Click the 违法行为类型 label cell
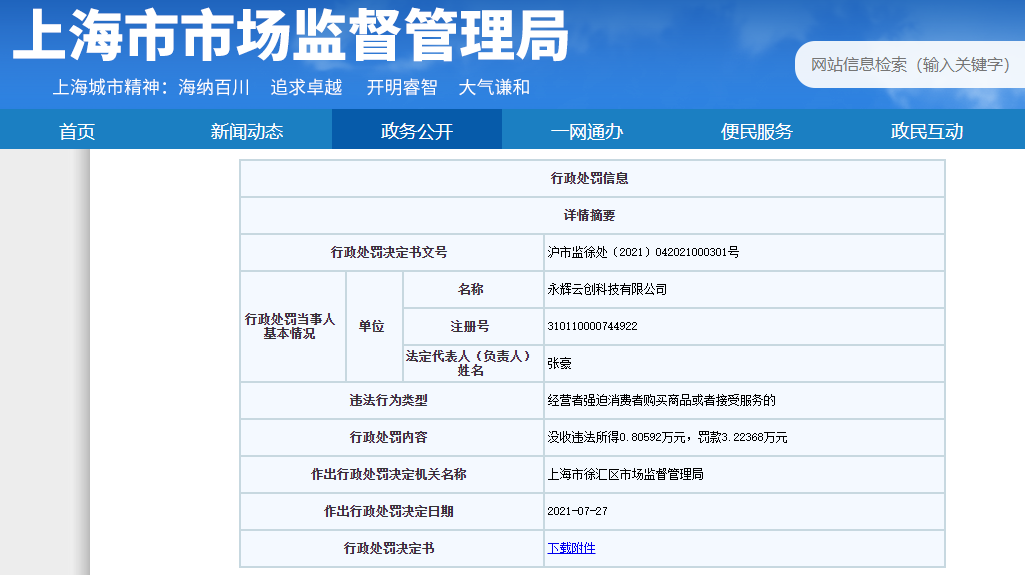This screenshot has width=1025, height=575. pyautogui.click(x=392, y=401)
